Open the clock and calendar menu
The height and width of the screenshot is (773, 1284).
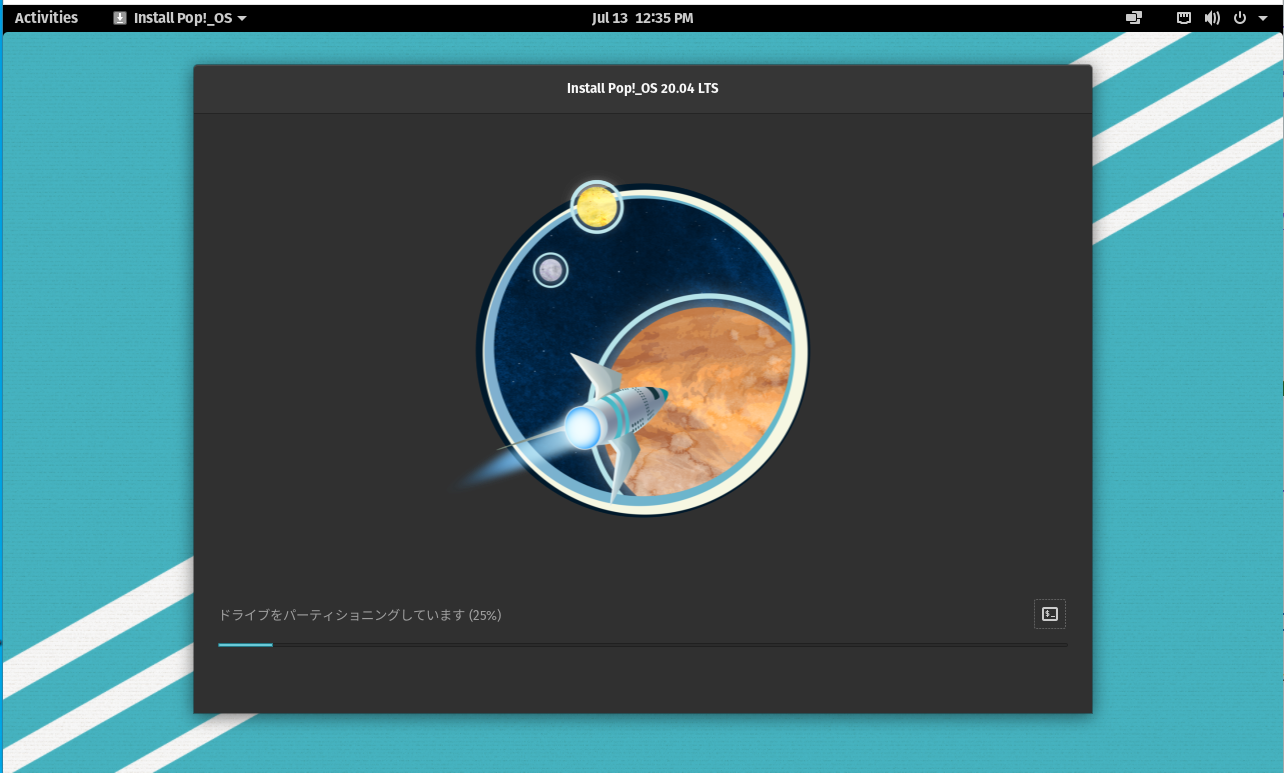coord(642,18)
